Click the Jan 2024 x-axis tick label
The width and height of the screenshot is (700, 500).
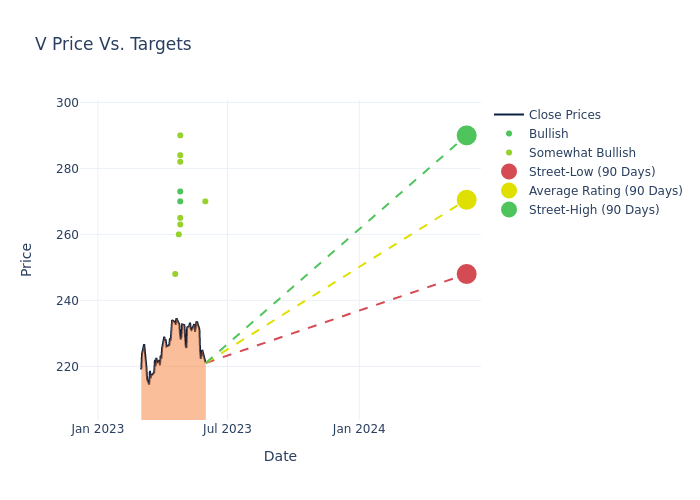click(359, 429)
